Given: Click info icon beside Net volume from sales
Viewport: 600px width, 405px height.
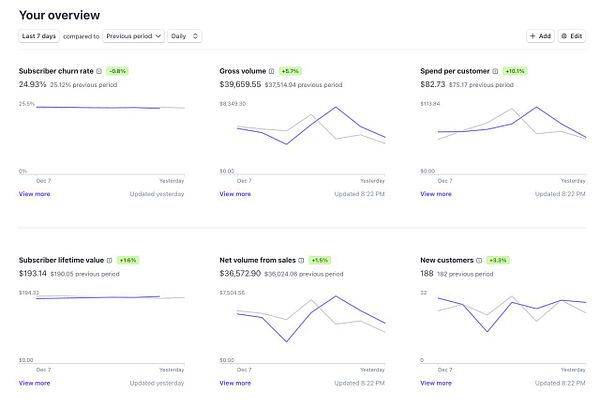Looking at the screenshot, I should coord(301,260).
